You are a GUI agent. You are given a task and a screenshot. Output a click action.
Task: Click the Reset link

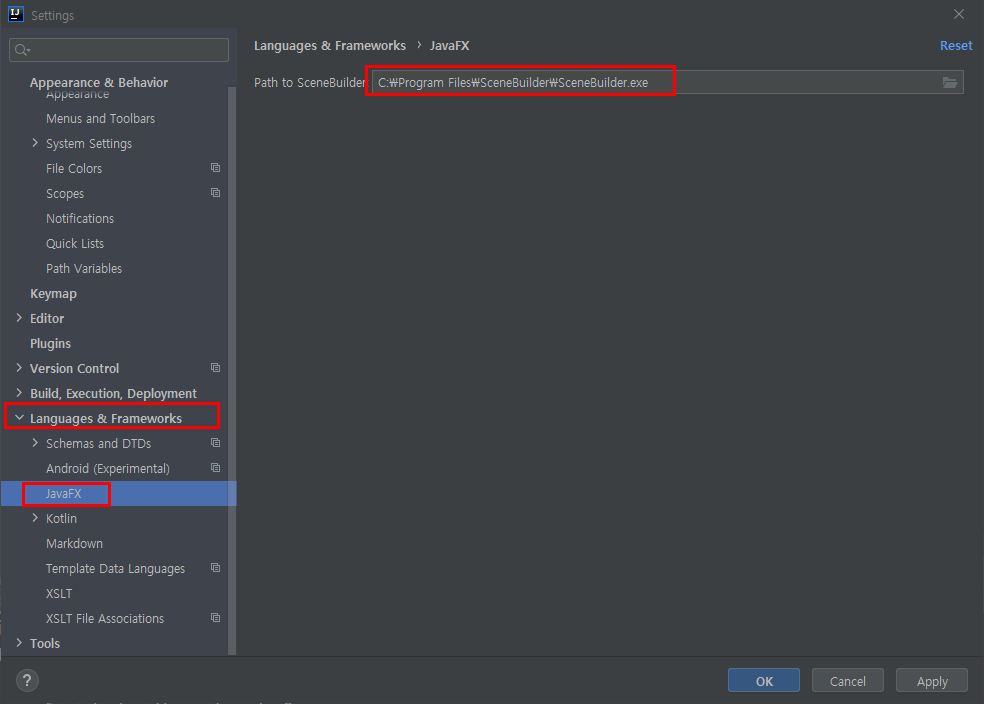[x=956, y=46]
